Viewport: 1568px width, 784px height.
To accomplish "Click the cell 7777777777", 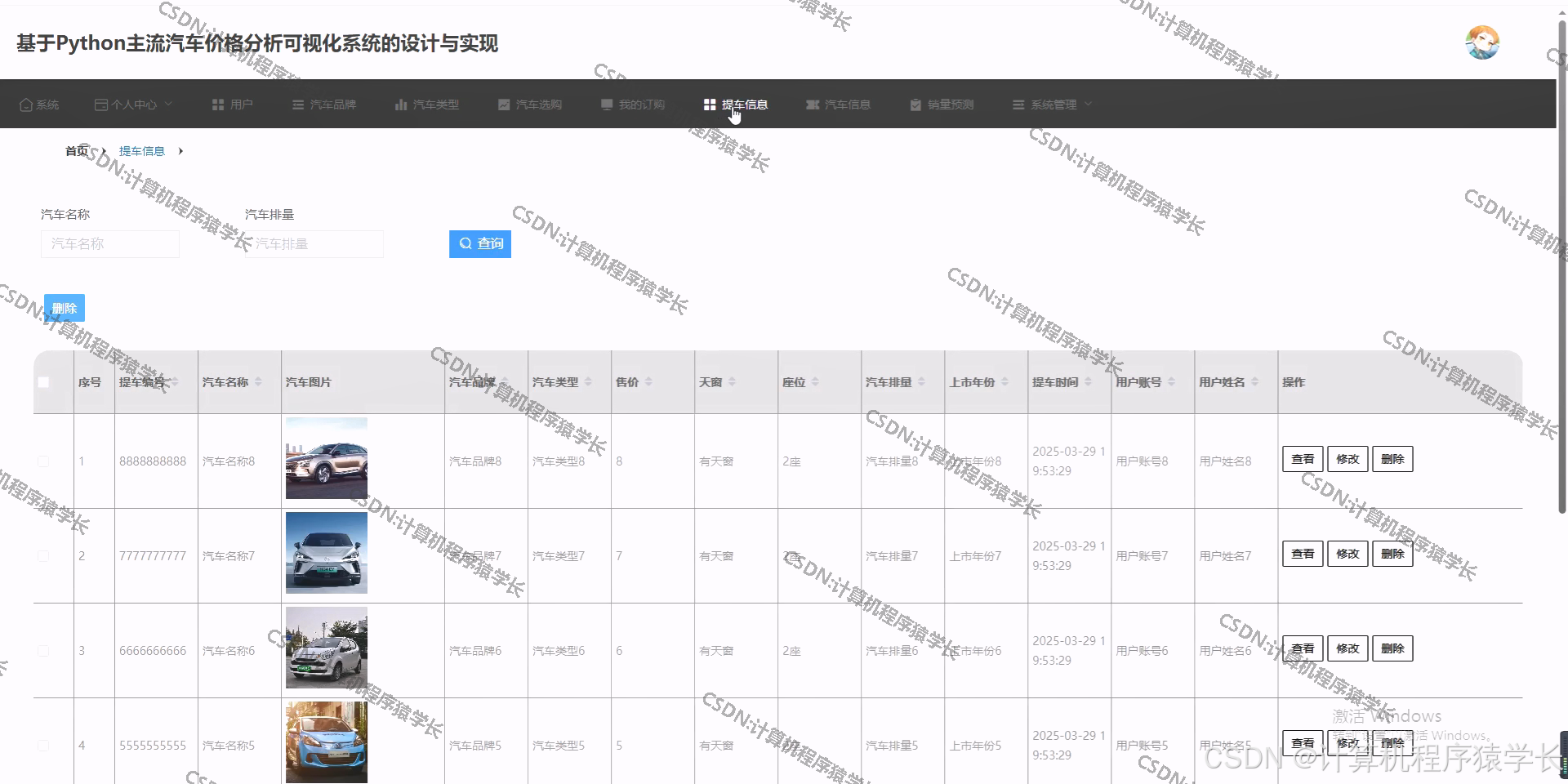I will click(x=153, y=556).
